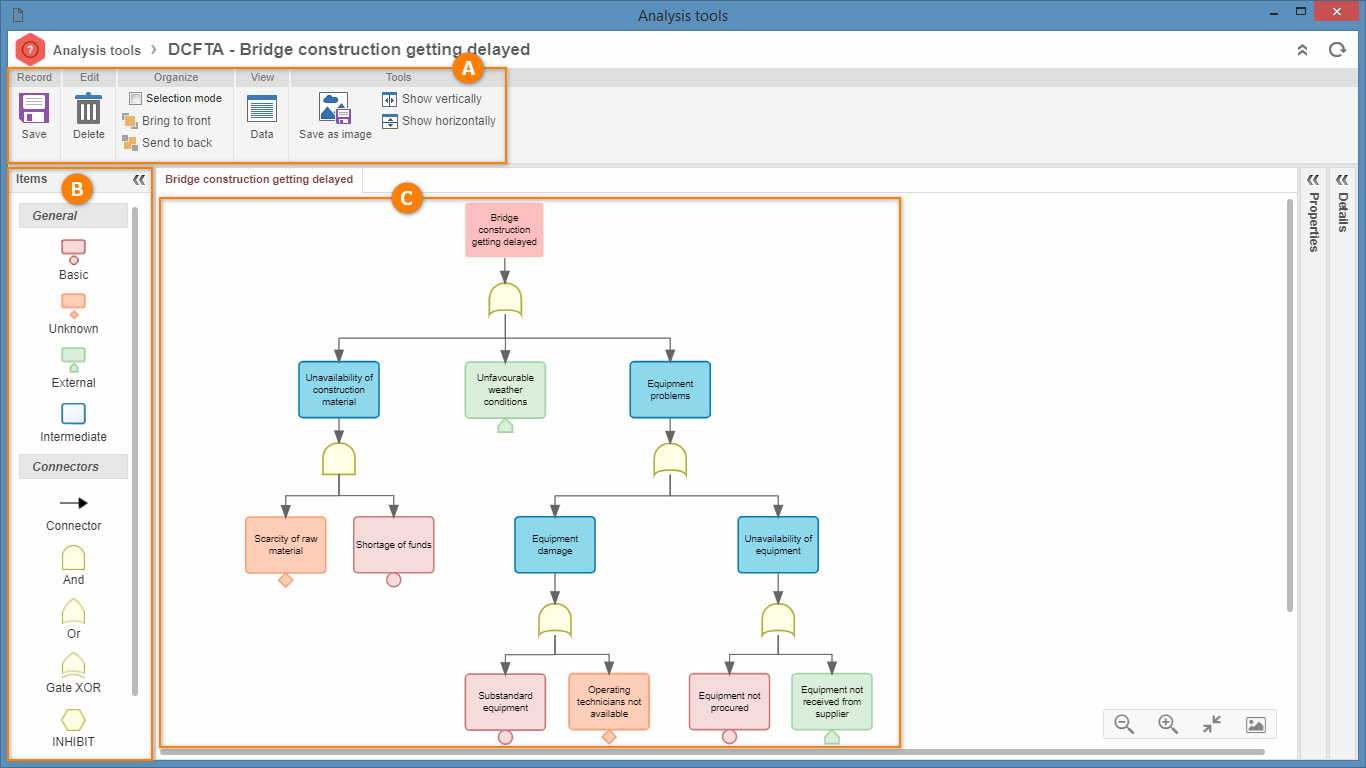Image resolution: width=1366 pixels, height=768 pixels.
Task: Click Show horizontally tool
Action: 439,121
